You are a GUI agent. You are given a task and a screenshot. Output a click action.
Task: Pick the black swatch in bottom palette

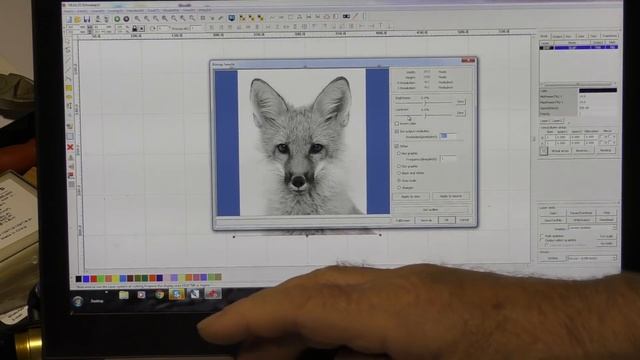[x=78, y=279]
